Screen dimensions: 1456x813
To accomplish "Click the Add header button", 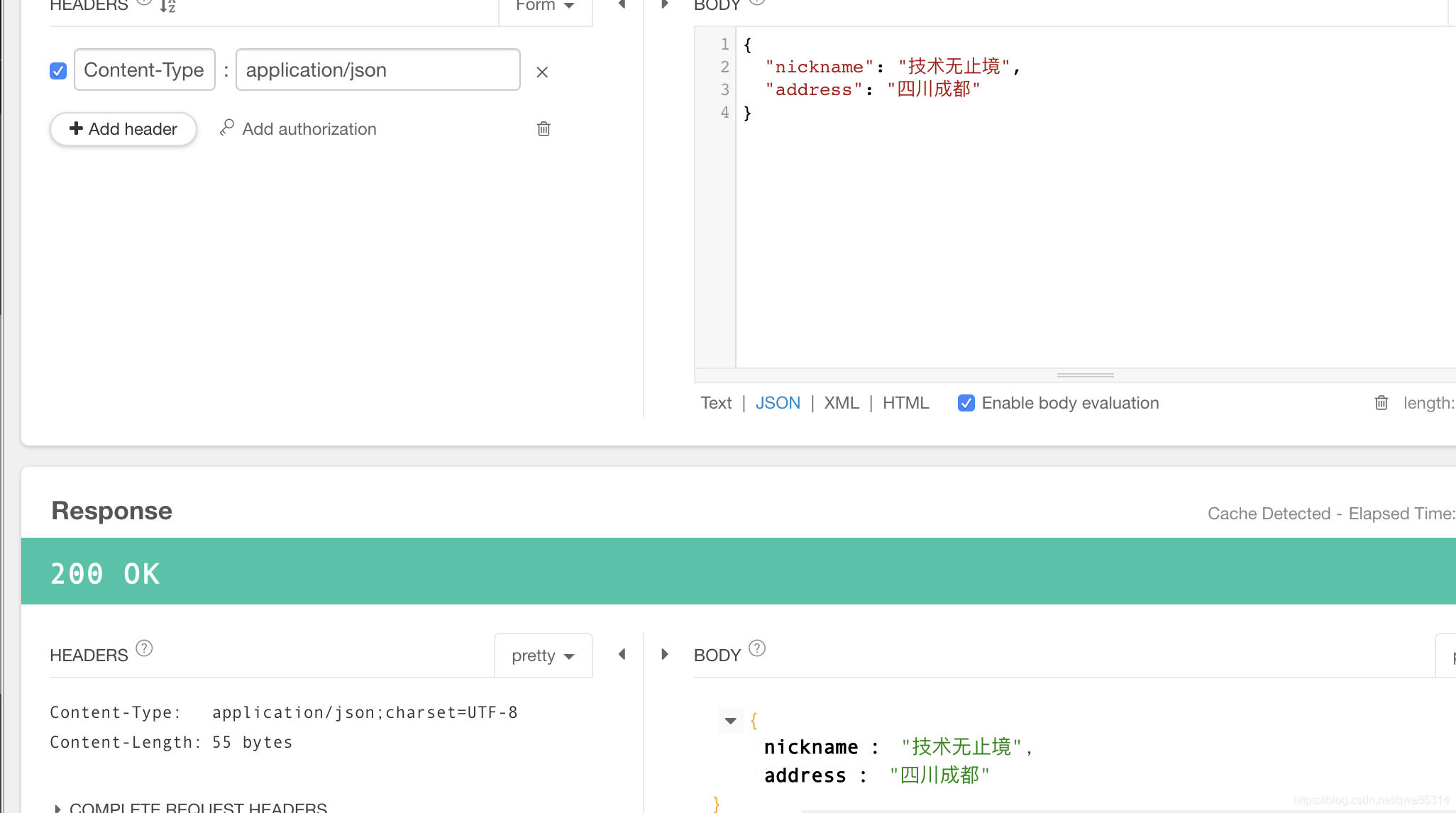I will coord(123,128).
